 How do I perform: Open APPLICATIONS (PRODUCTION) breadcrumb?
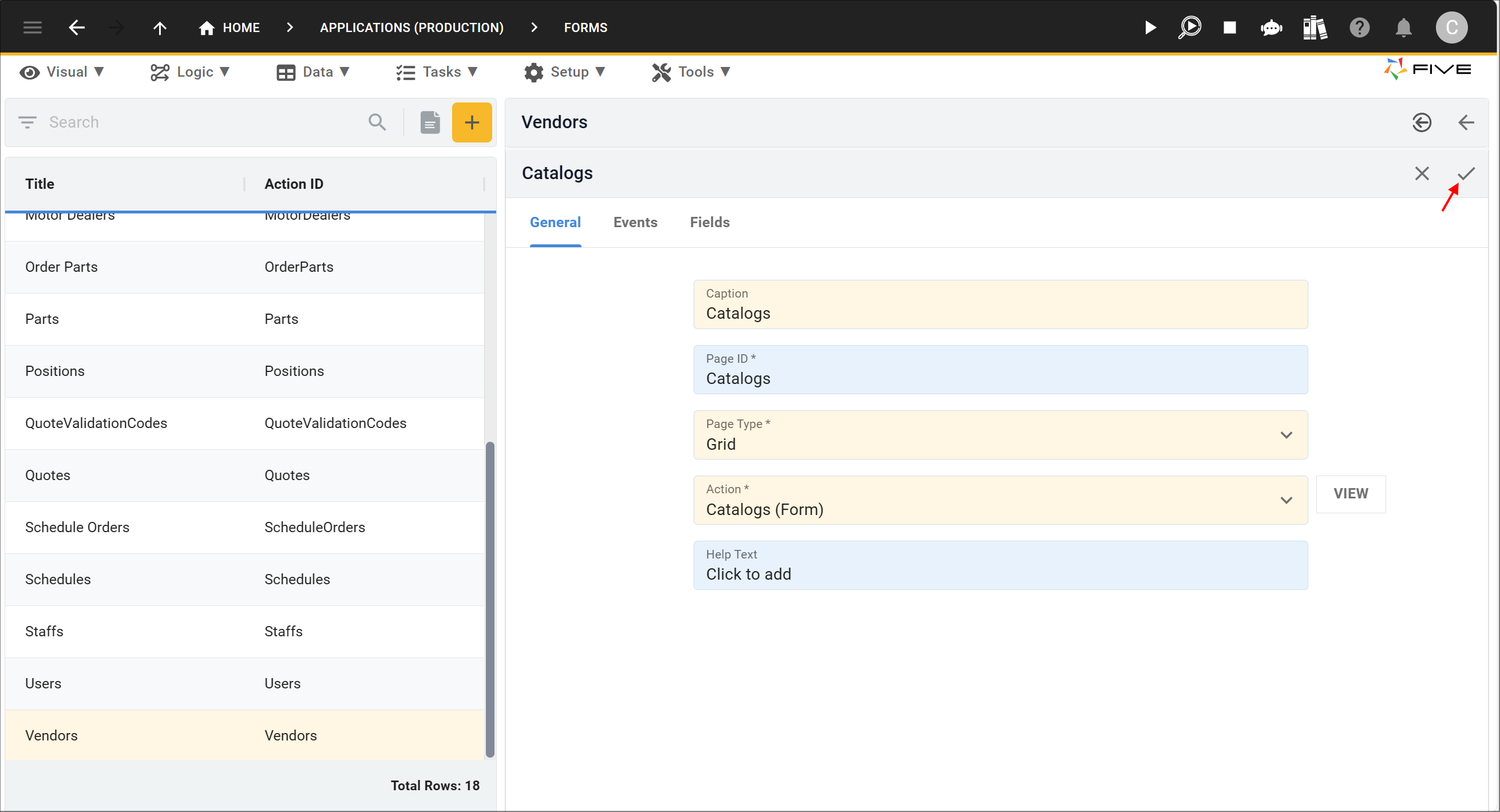point(411,27)
